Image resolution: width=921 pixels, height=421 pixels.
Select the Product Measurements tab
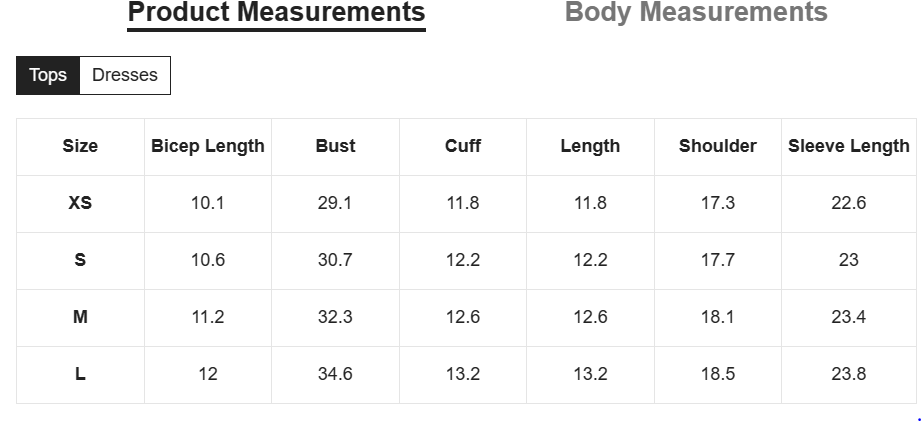(276, 13)
